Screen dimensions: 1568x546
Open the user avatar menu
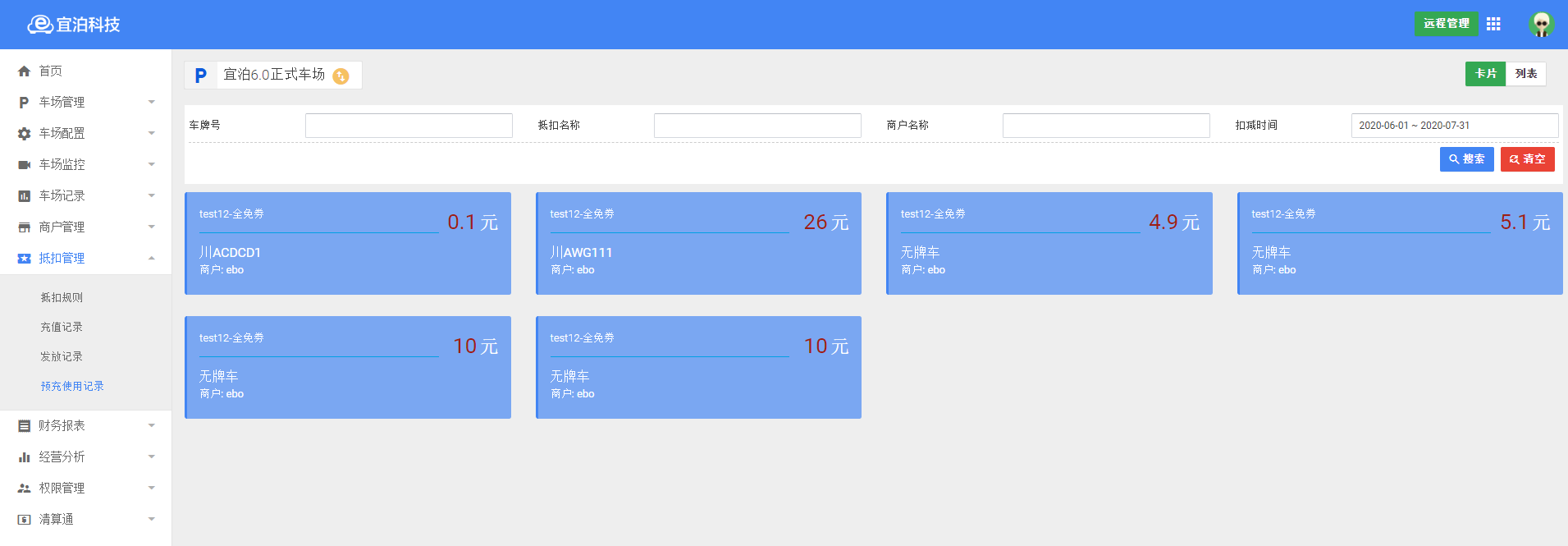1542,24
